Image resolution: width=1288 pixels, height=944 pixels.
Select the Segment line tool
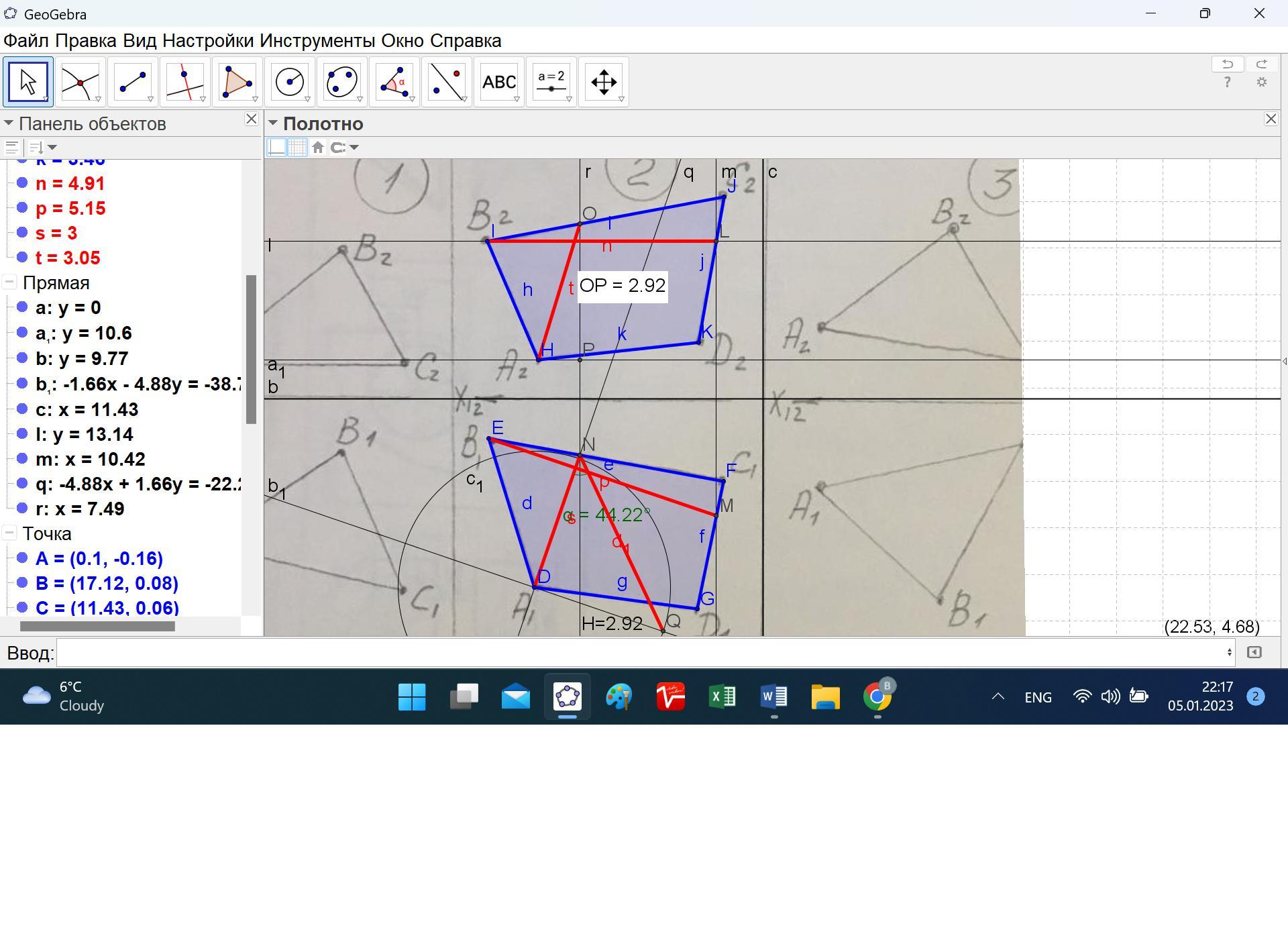pos(132,82)
